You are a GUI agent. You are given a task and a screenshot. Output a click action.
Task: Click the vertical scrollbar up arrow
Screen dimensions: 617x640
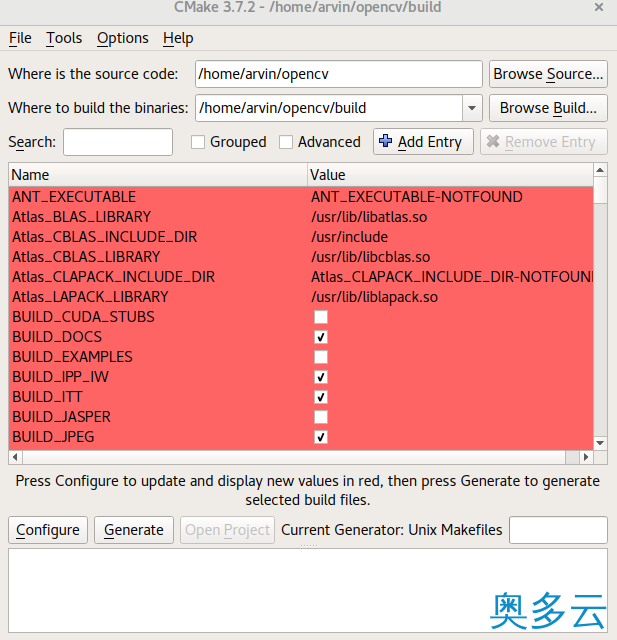tap(600, 170)
